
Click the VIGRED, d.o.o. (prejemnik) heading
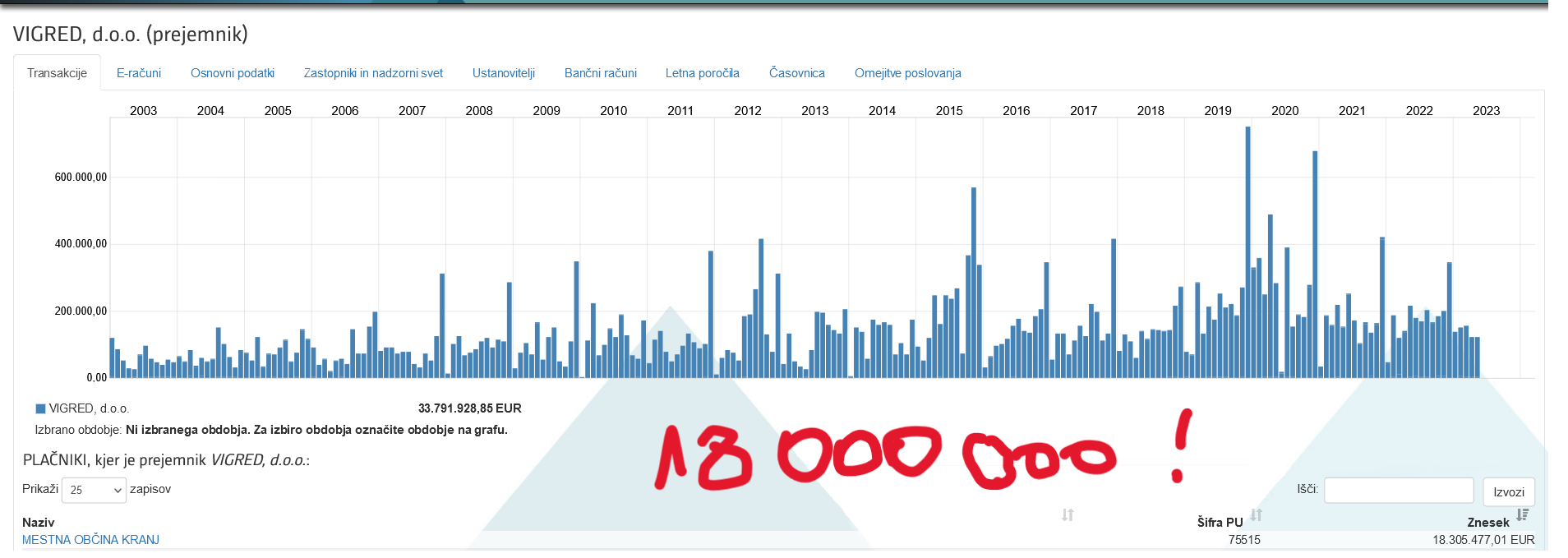click(x=130, y=34)
